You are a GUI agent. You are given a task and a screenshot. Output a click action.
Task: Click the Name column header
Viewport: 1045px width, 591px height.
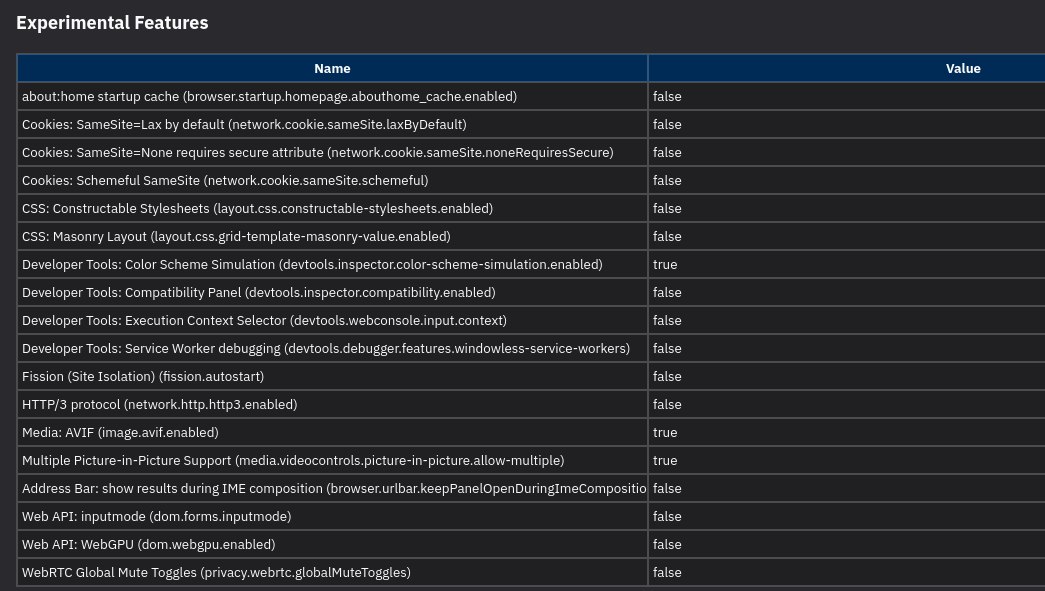point(332,69)
